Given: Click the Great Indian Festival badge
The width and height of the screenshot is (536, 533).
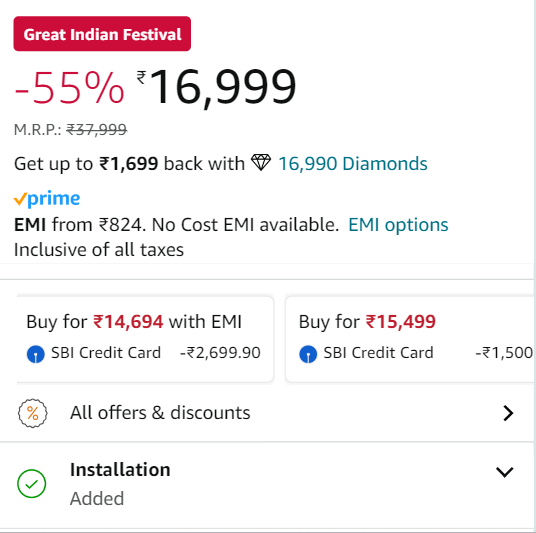Looking at the screenshot, I should pyautogui.click(x=102, y=34).
